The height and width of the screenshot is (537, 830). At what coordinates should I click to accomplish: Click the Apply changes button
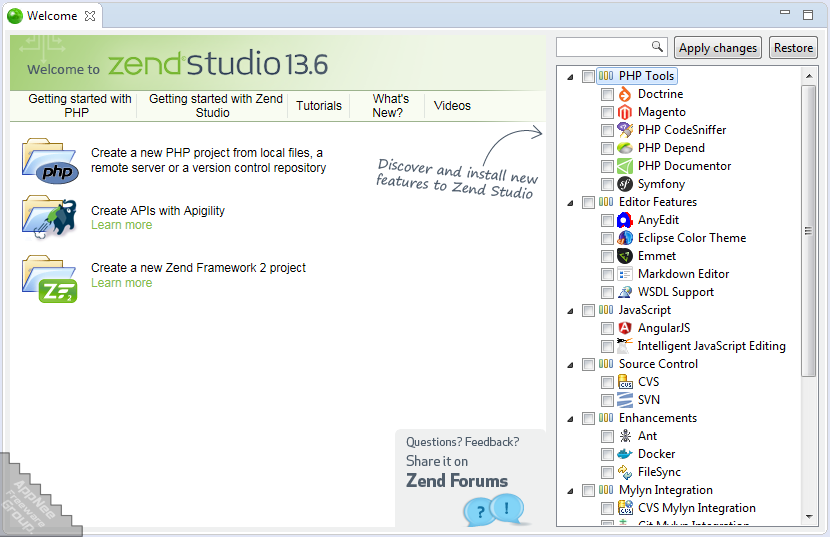point(718,48)
